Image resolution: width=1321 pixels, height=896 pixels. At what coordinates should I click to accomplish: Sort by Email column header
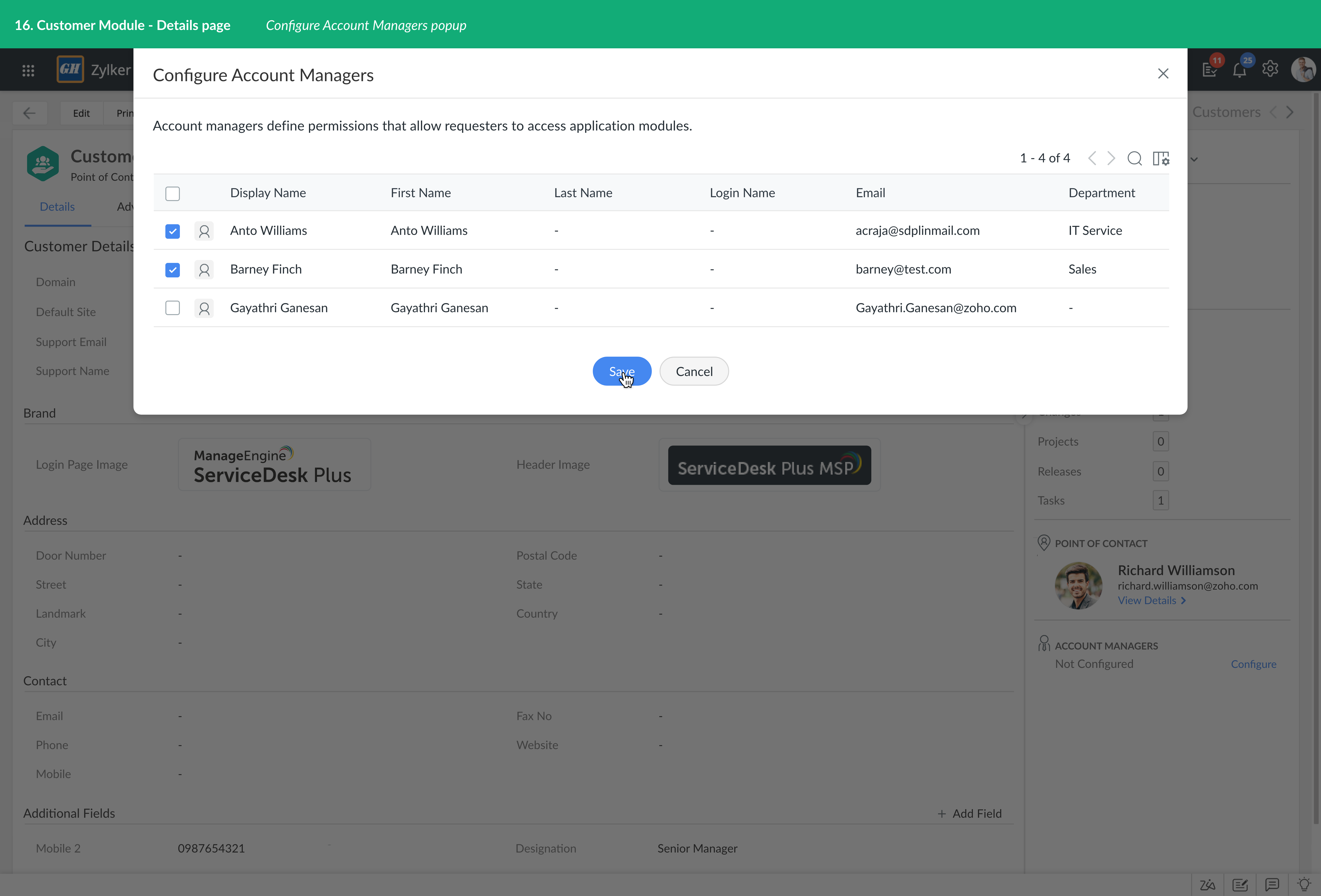tap(870, 193)
